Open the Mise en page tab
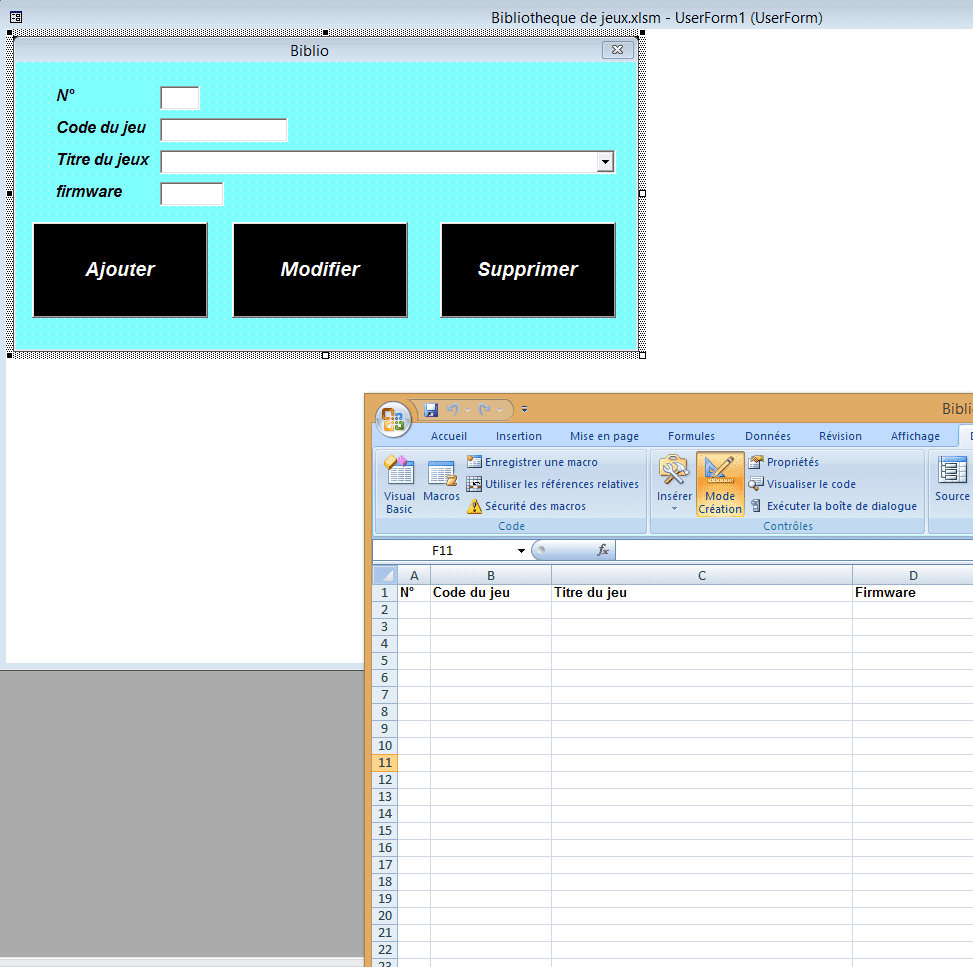973x967 pixels. (604, 436)
